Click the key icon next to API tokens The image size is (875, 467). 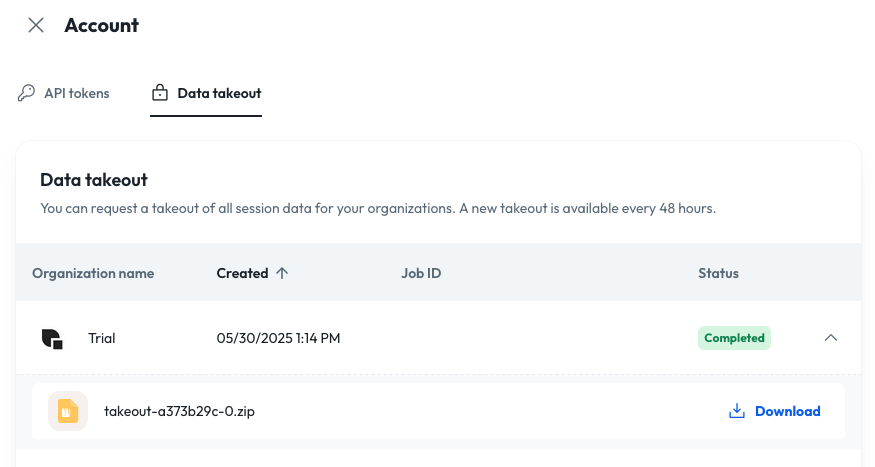click(x=26, y=93)
